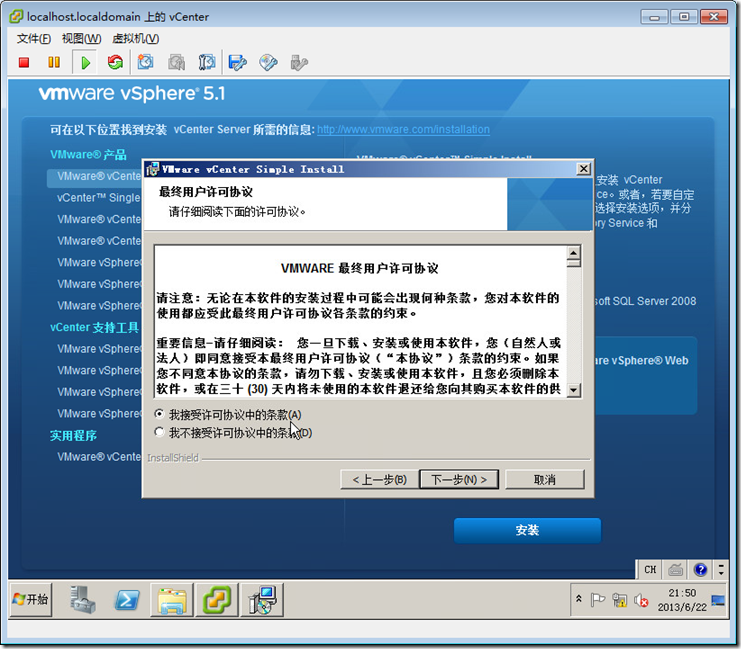Open Snapshot Manager toolbar icon
The width and height of the screenshot is (741, 649).
[207, 62]
